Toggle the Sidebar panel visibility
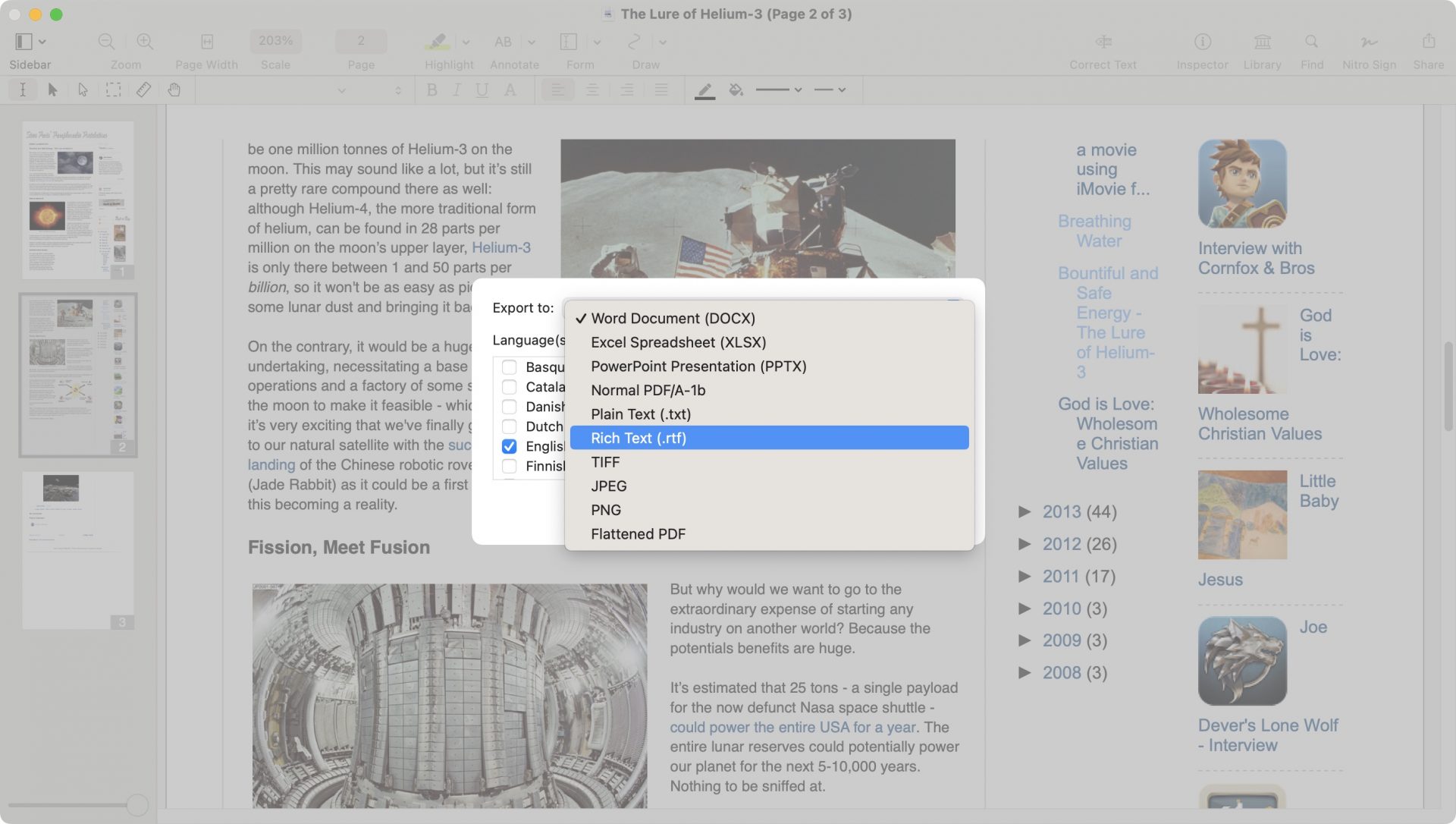 coord(23,42)
